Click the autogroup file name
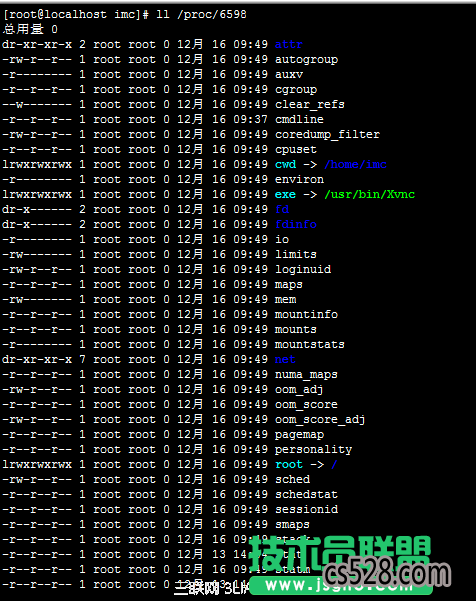476x601 pixels. coord(306,60)
